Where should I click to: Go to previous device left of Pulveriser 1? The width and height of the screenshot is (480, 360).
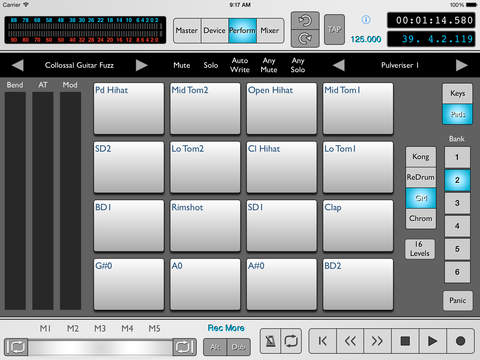339,65
